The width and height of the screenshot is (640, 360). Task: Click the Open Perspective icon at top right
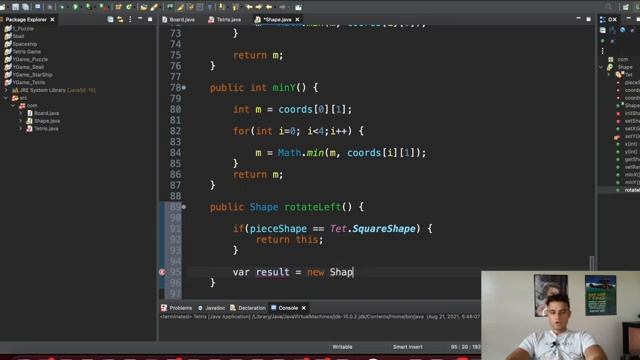(626, 7)
